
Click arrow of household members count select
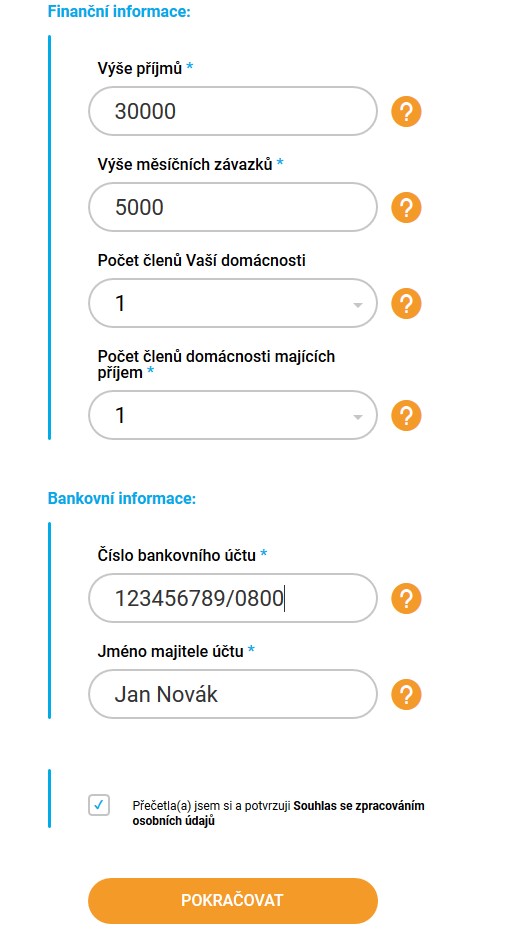(x=358, y=305)
